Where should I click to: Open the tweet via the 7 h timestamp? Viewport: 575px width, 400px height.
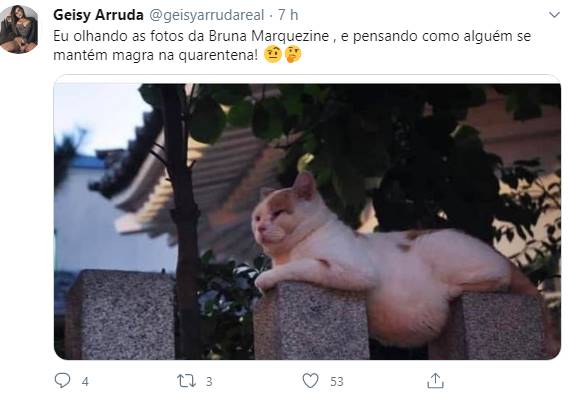(x=288, y=15)
